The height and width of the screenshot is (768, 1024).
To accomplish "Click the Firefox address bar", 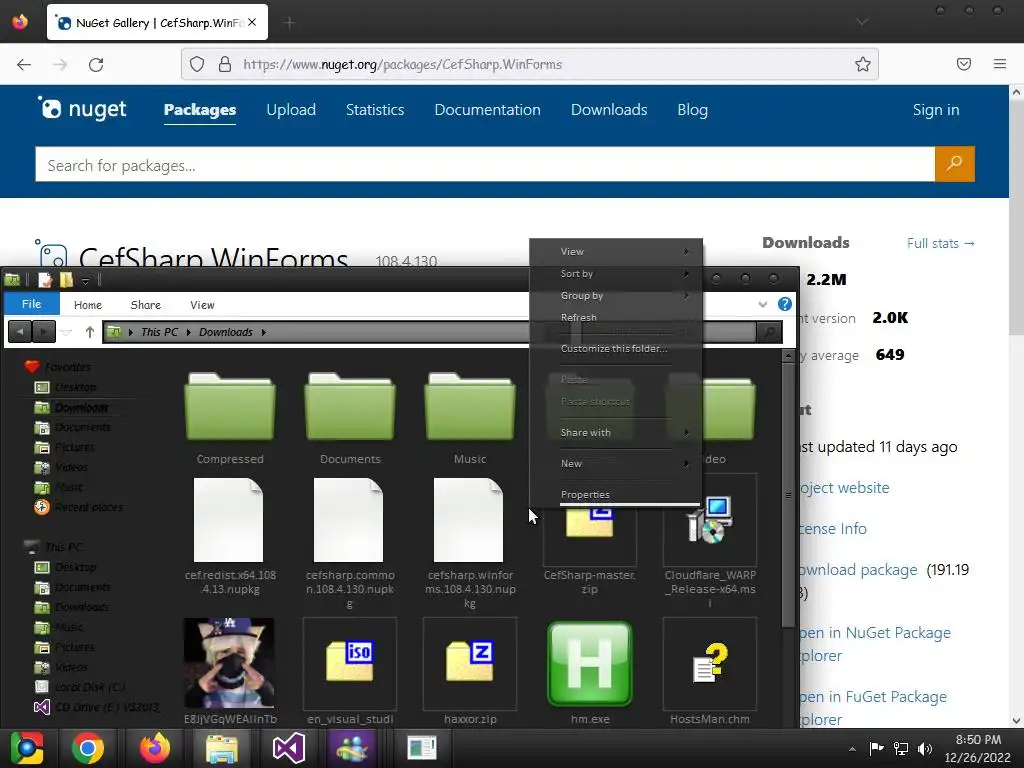I will coord(529,64).
